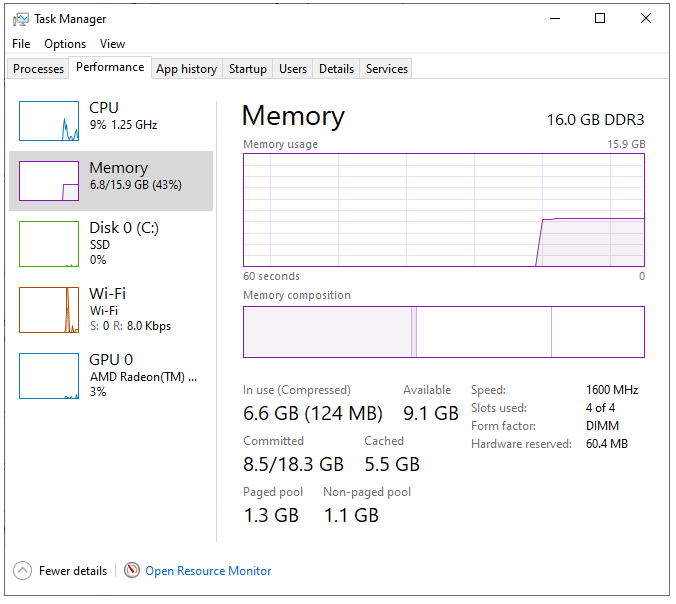Open the View menu
The width and height of the screenshot is (676, 604).
[x=112, y=44]
